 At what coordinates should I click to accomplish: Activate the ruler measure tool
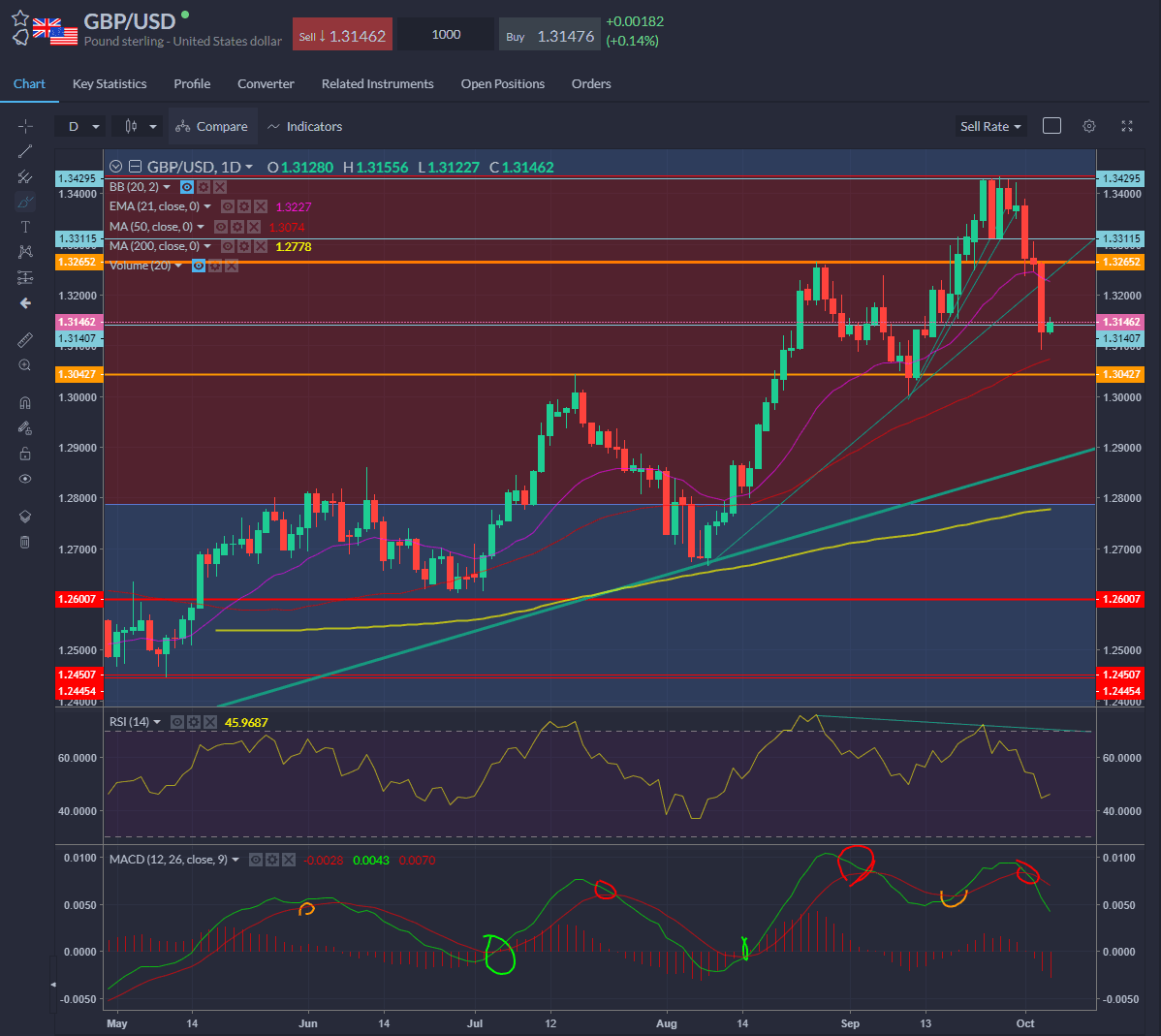pos(25,340)
